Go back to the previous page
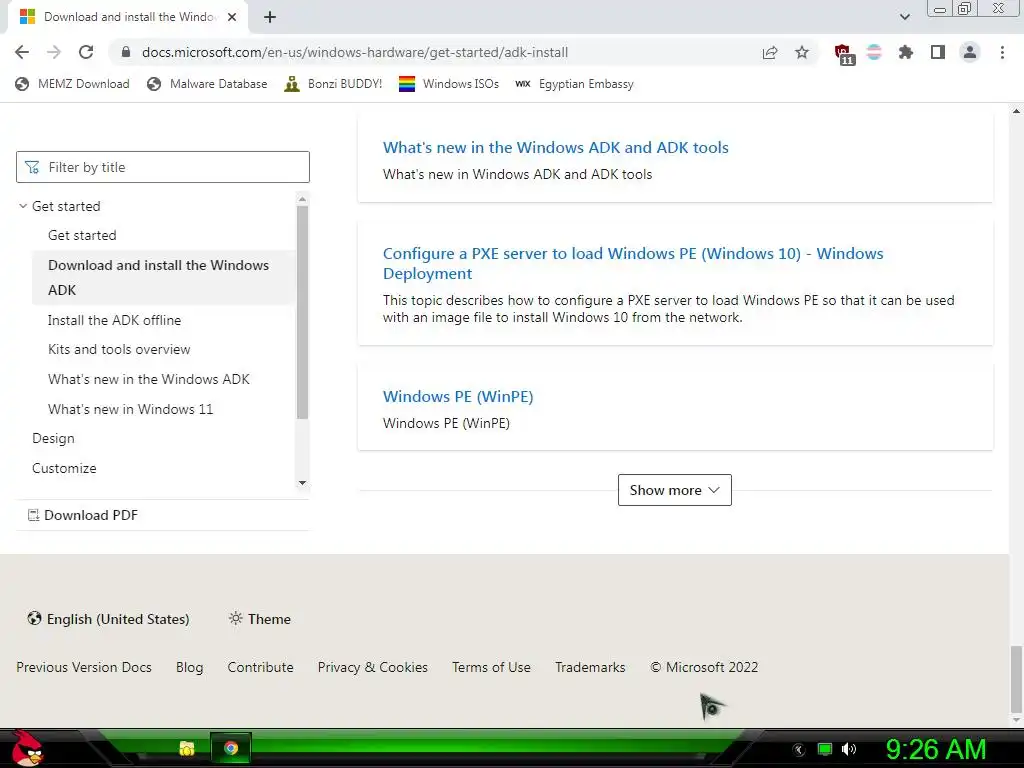This screenshot has height=768, width=1024. tap(22, 52)
